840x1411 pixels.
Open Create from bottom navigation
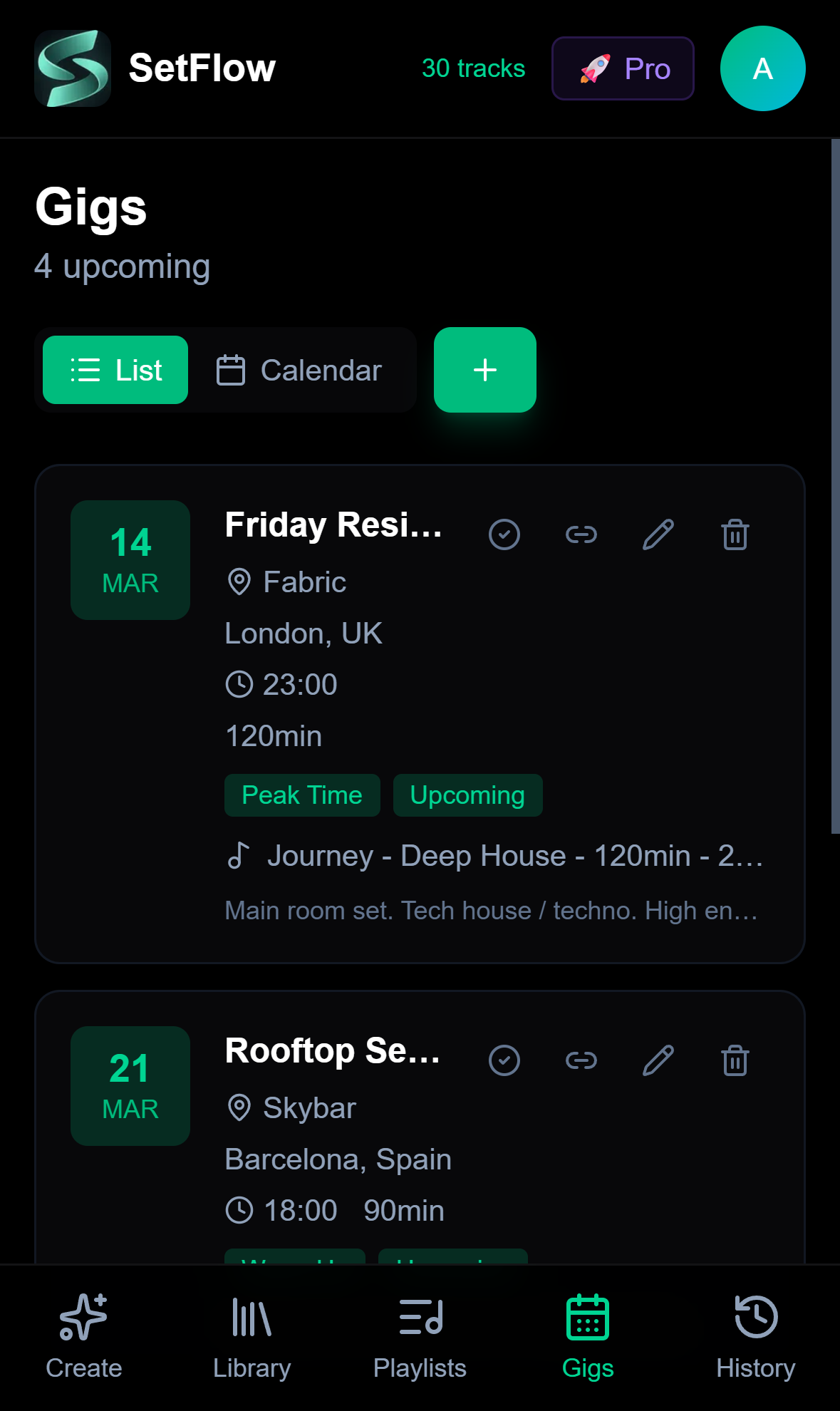coord(83,1338)
